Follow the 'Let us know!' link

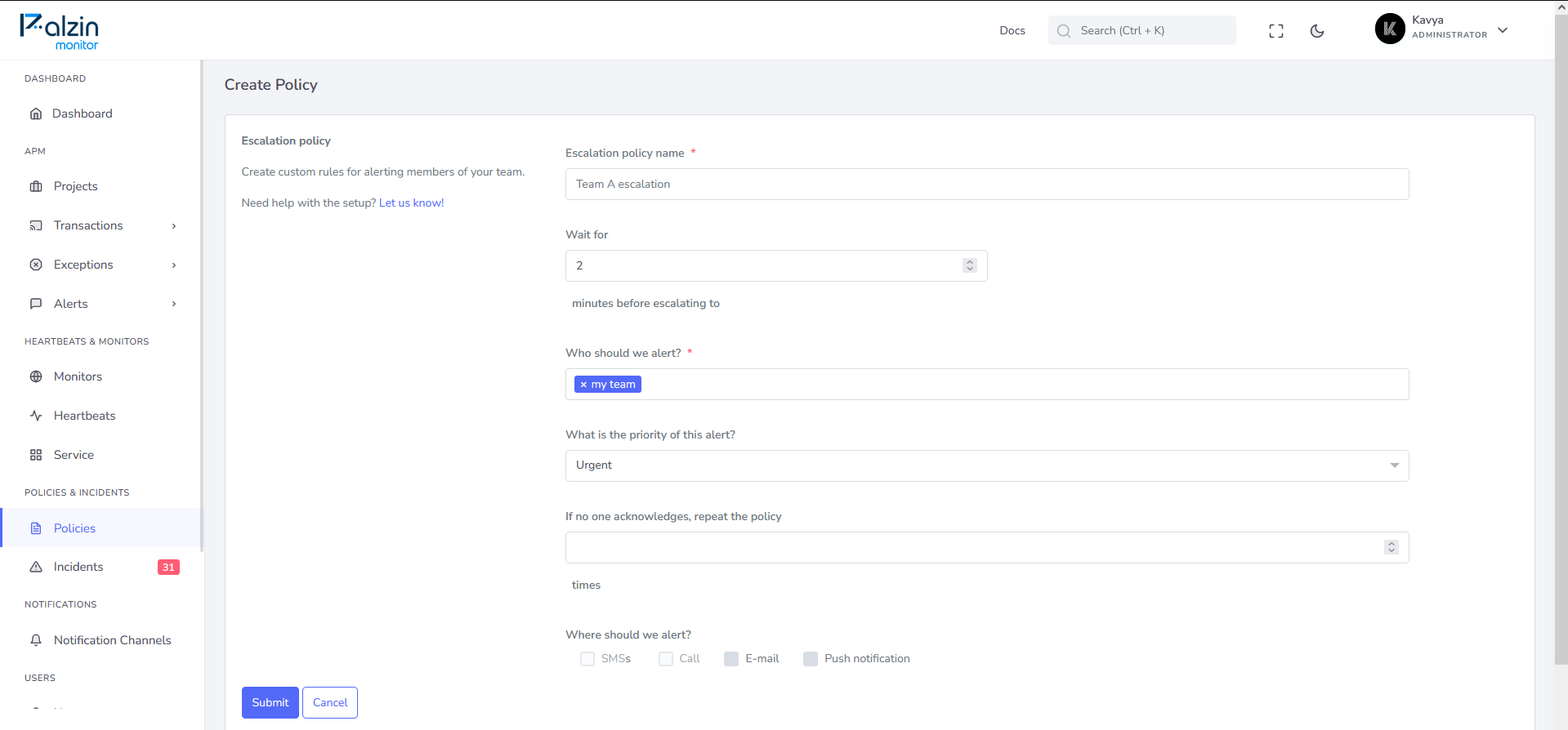pyautogui.click(x=412, y=203)
